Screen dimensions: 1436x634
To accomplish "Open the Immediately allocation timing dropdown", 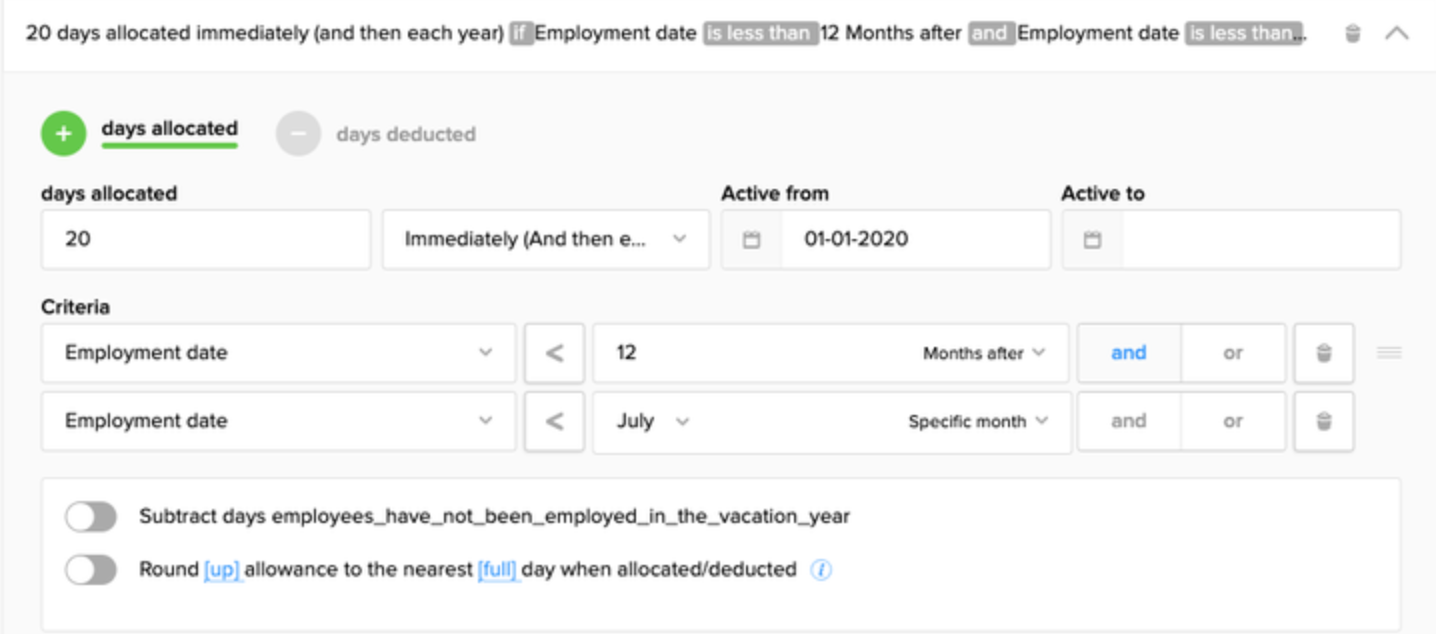I will click(545, 240).
